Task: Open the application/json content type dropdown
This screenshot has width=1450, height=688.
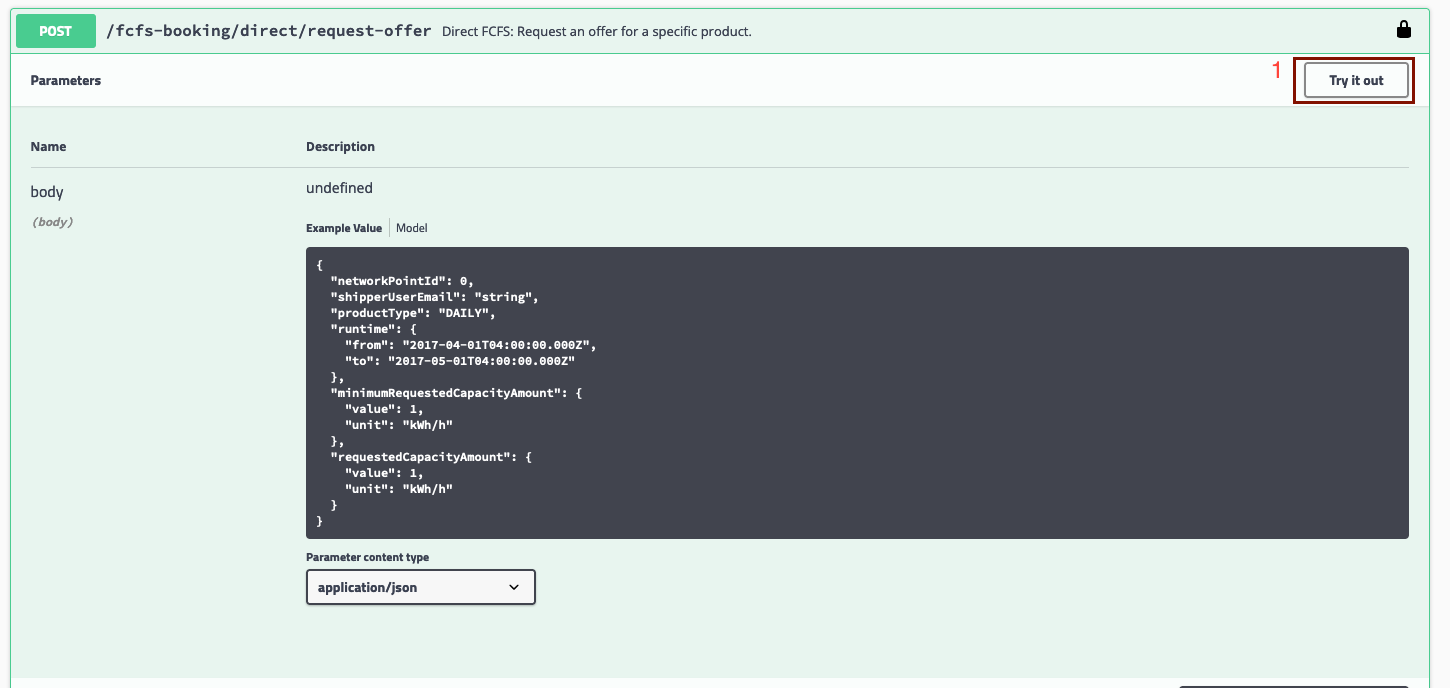Action: [x=420, y=587]
